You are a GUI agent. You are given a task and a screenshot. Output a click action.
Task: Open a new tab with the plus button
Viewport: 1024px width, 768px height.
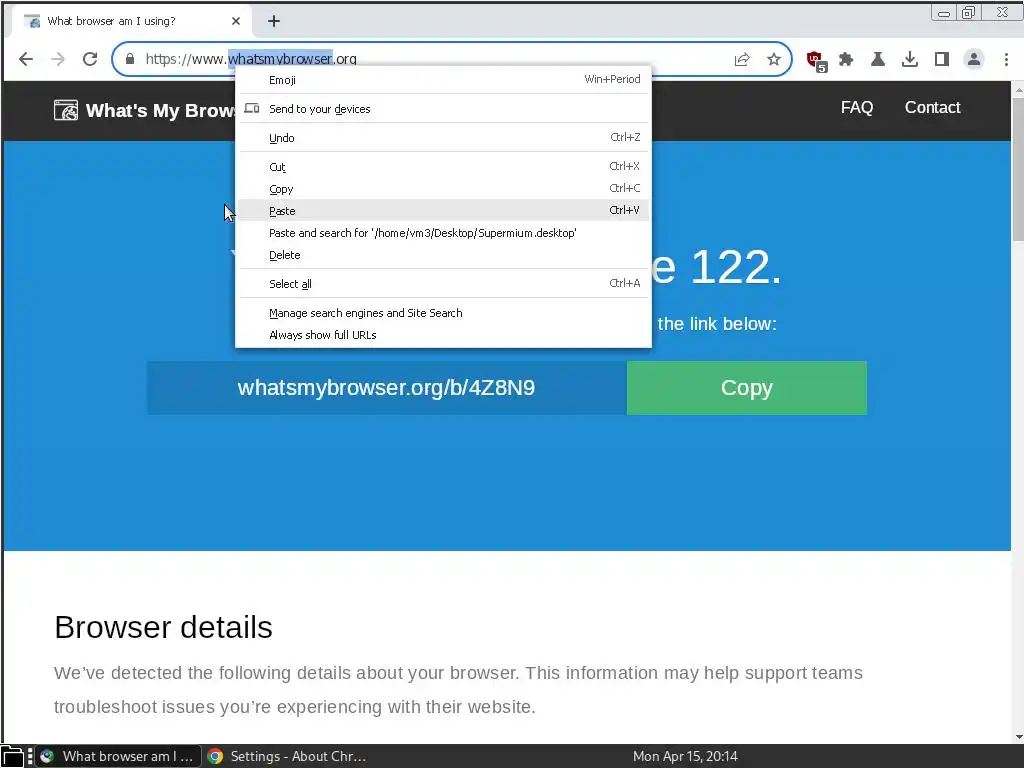click(x=274, y=22)
